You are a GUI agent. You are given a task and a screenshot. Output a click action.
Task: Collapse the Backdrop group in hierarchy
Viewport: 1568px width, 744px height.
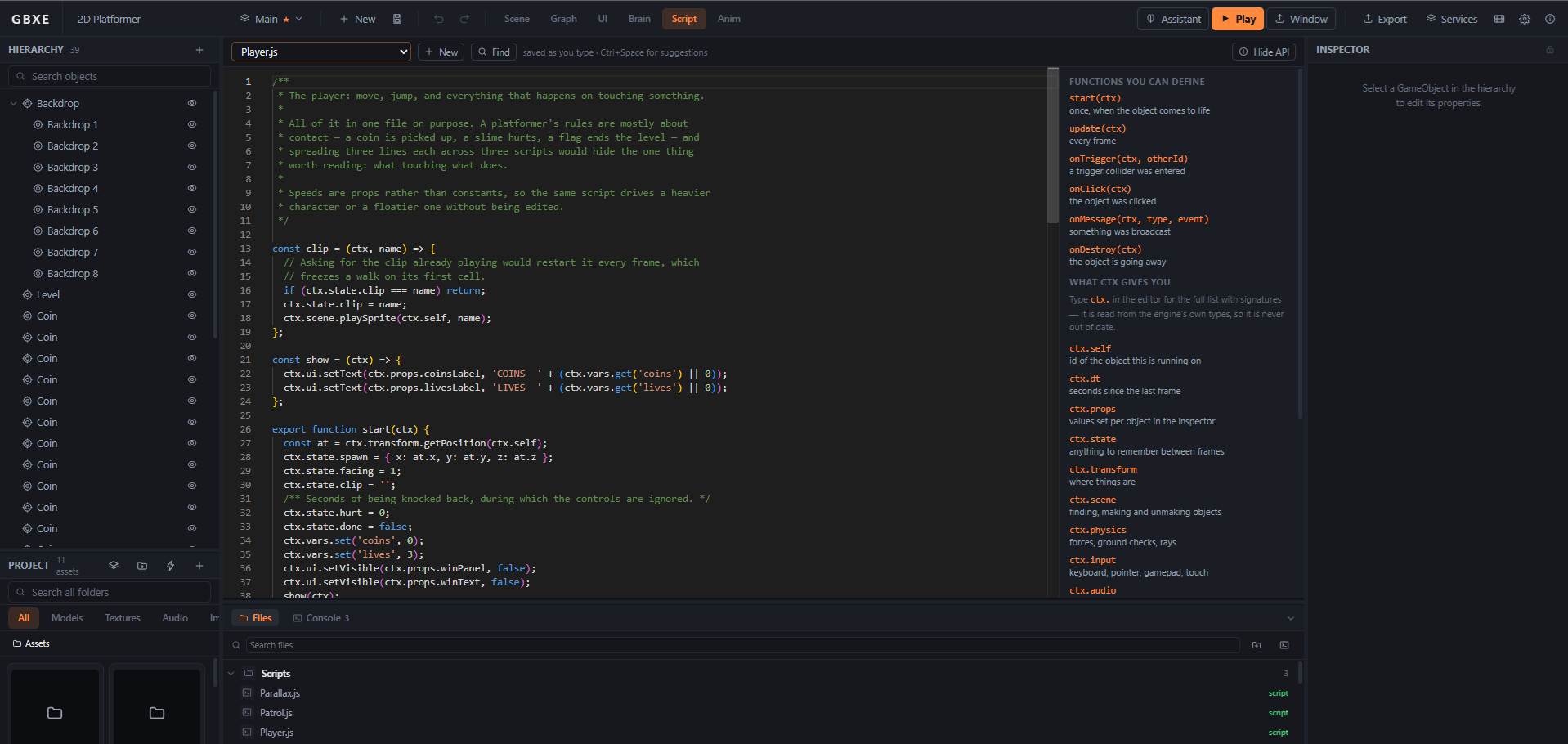(x=14, y=104)
